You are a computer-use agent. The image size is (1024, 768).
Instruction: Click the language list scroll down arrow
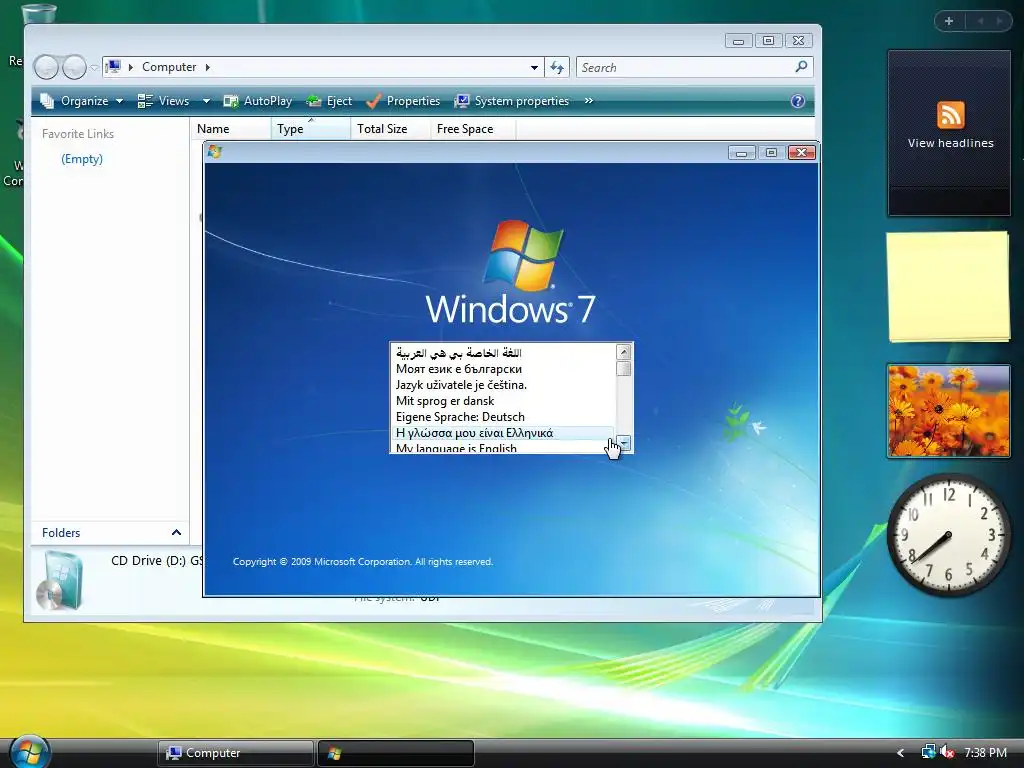[x=624, y=443]
